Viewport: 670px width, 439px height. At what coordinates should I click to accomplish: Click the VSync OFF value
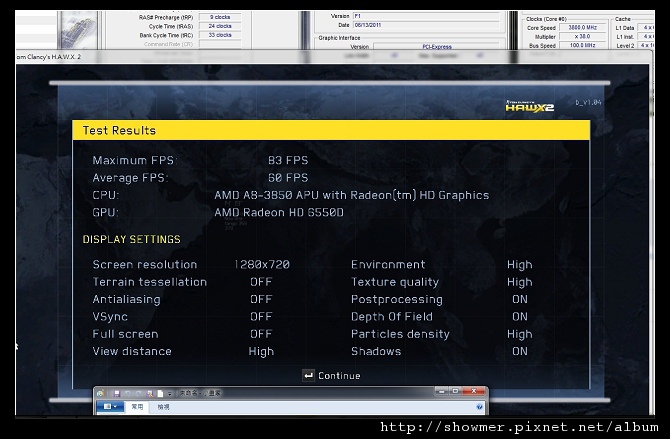(261, 317)
